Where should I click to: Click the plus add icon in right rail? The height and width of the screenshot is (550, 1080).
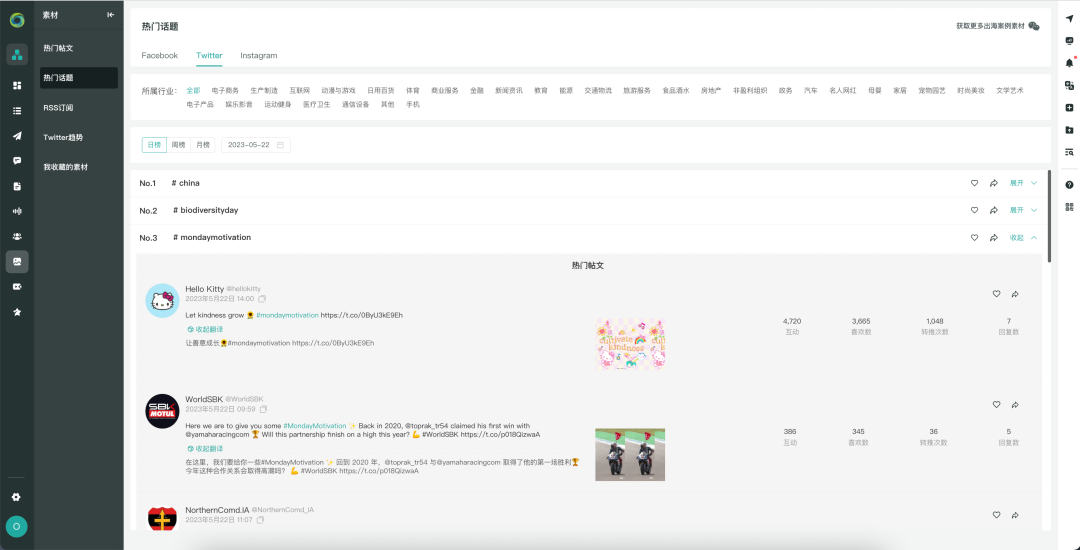pyautogui.click(x=1069, y=107)
